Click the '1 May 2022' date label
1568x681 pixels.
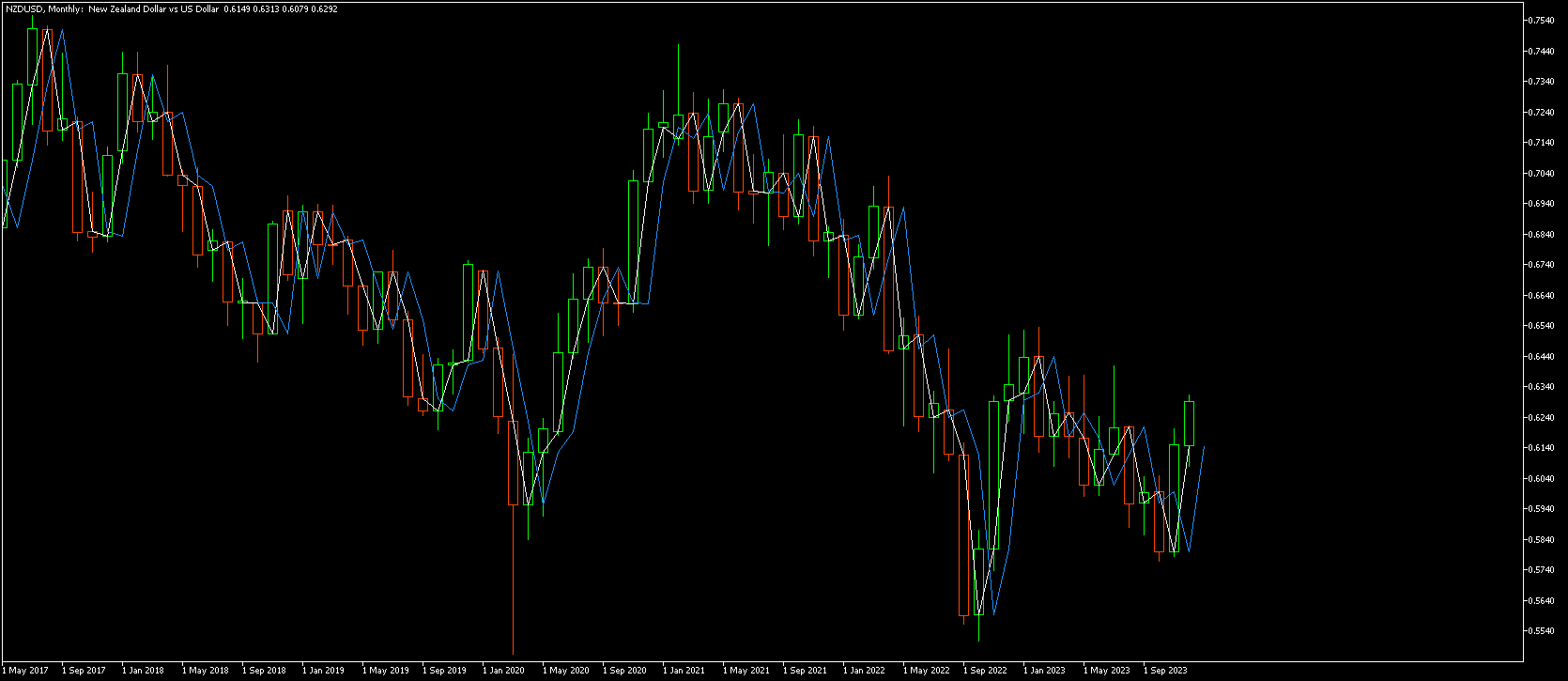927,671
